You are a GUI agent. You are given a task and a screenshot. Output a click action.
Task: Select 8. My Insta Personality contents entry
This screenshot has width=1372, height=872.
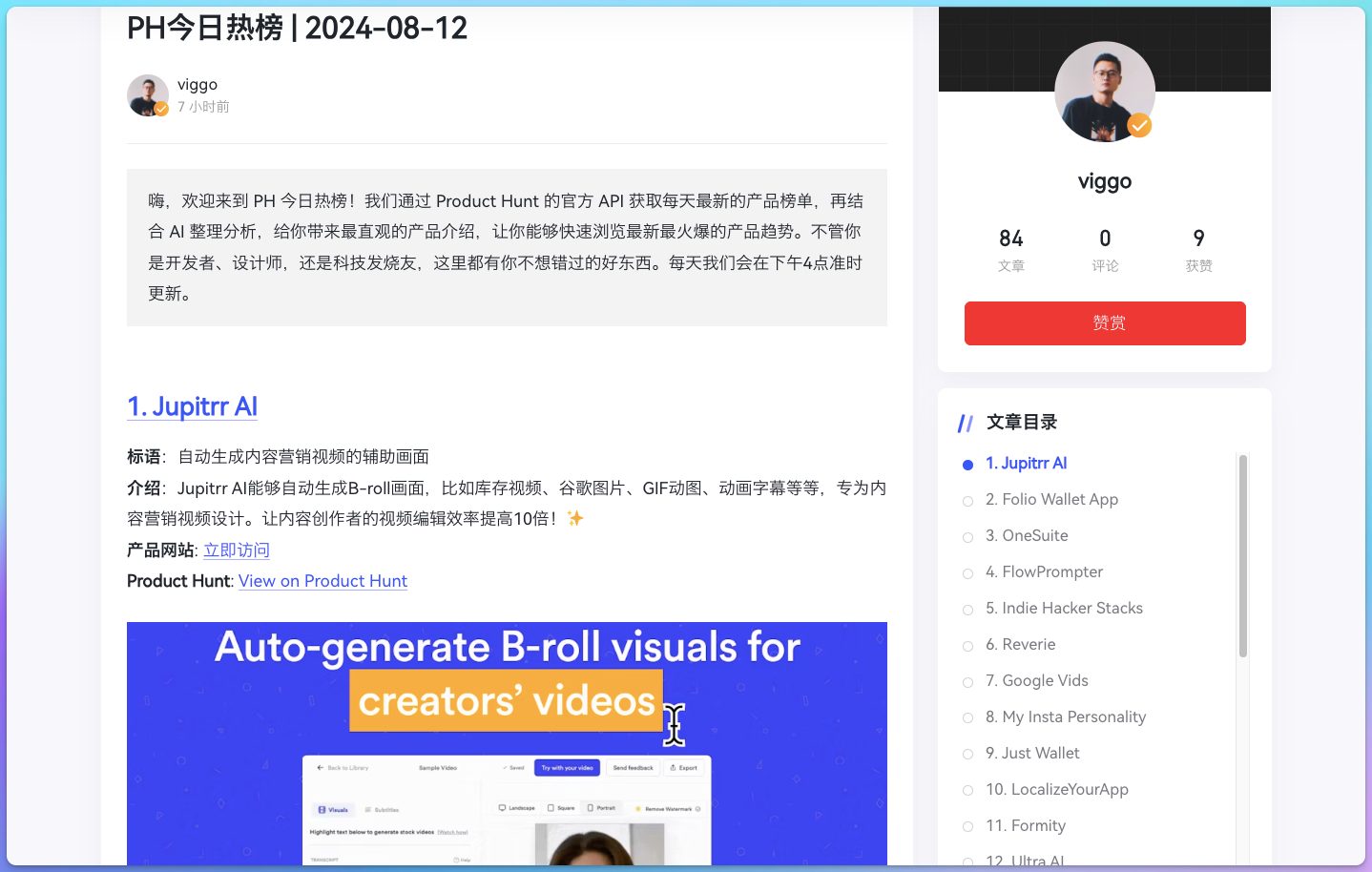pos(1066,716)
